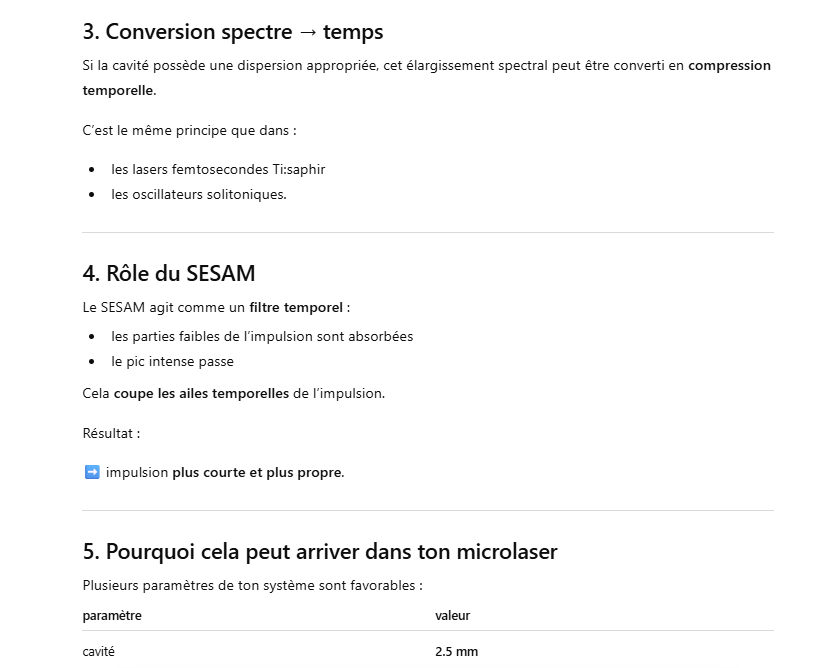Click sentence 'Plusieurs paramètres de ton système'
This screenshot has height=668, width=817.
click(x=252, y=585)
